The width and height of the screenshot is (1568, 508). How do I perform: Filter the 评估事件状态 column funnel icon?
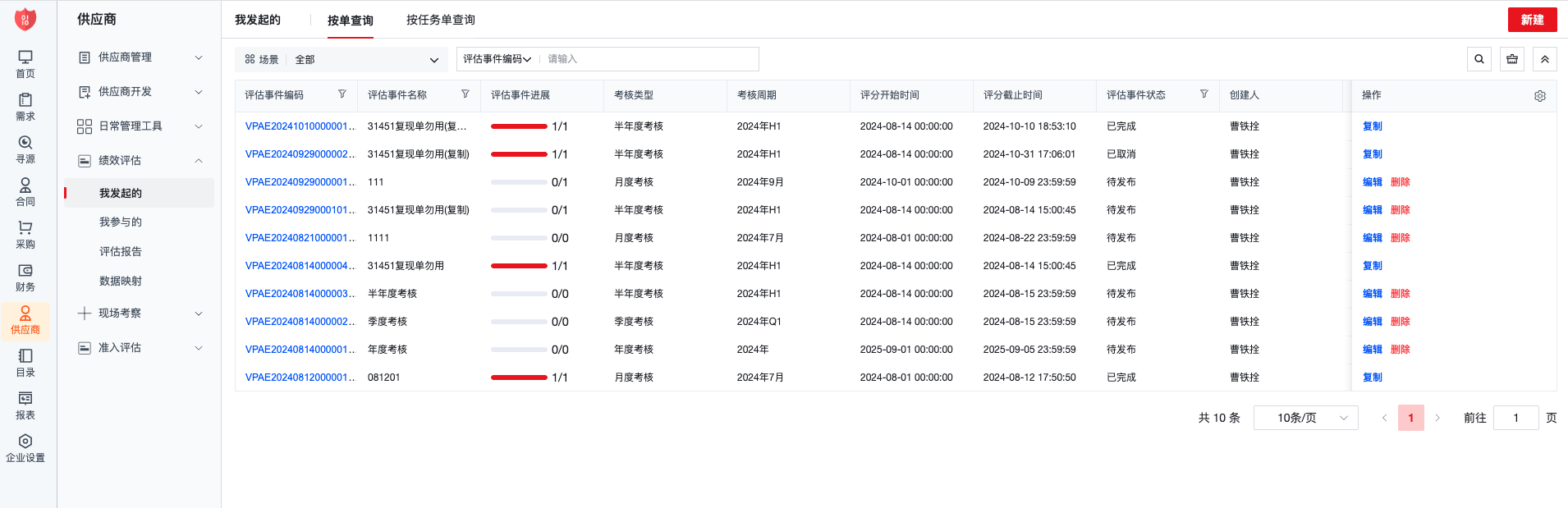tap(1204, 94)
